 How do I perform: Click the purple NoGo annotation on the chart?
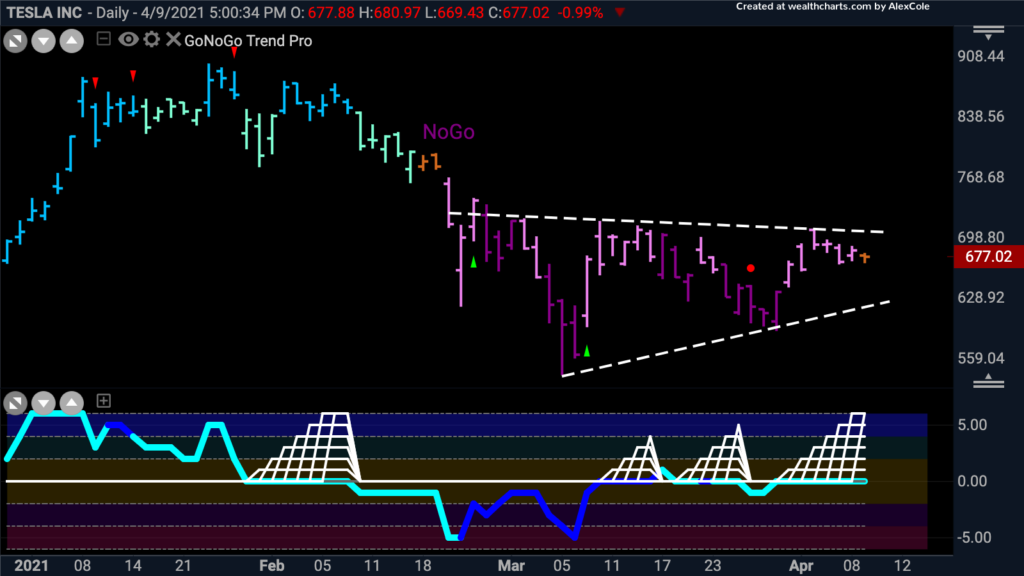tap(449, 132)
